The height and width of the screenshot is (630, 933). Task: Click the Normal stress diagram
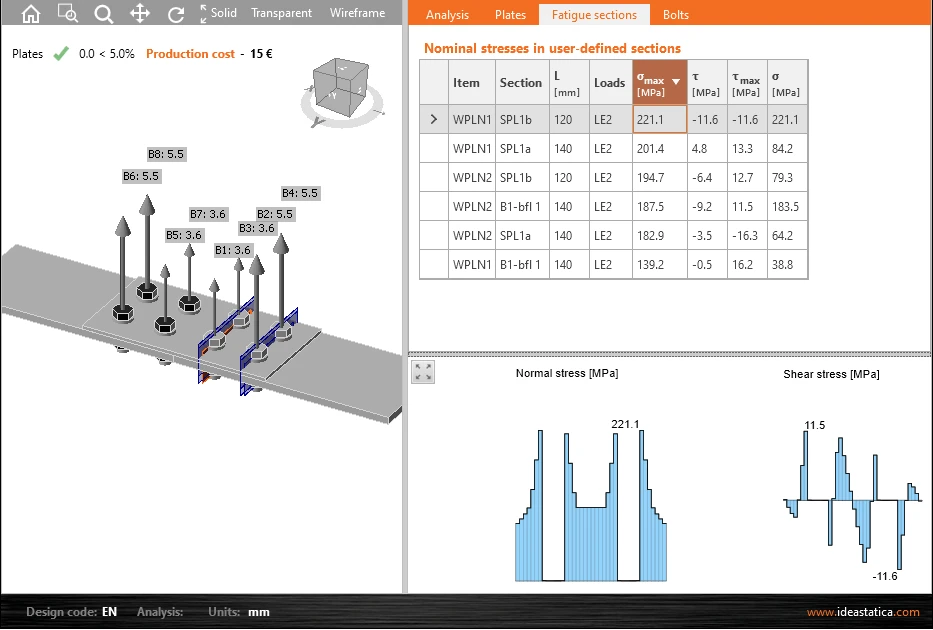(591, 505)
